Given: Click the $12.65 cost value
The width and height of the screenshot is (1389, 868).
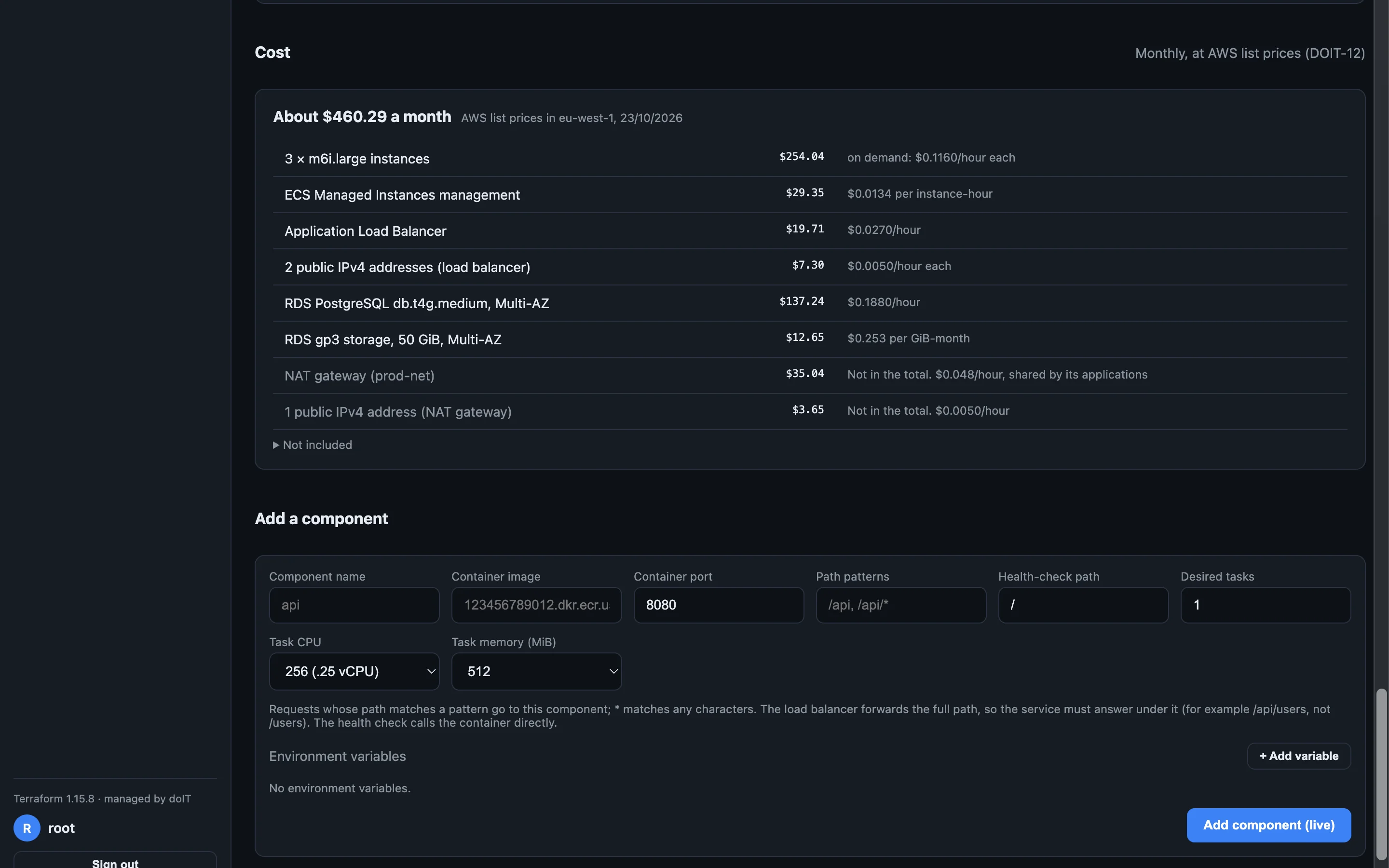Looking at the screenshot, I should [x=804, y=338].
